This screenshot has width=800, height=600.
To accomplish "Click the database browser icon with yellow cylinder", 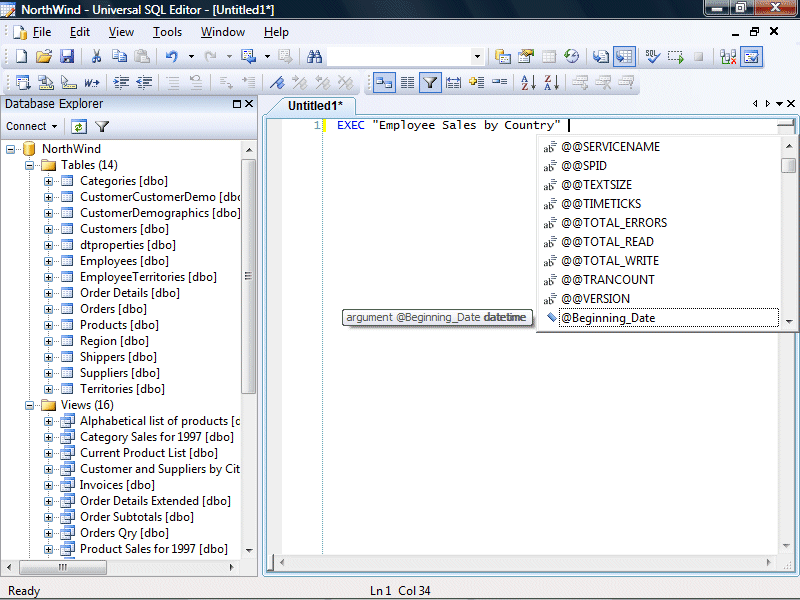I will [x=503, y=56].
